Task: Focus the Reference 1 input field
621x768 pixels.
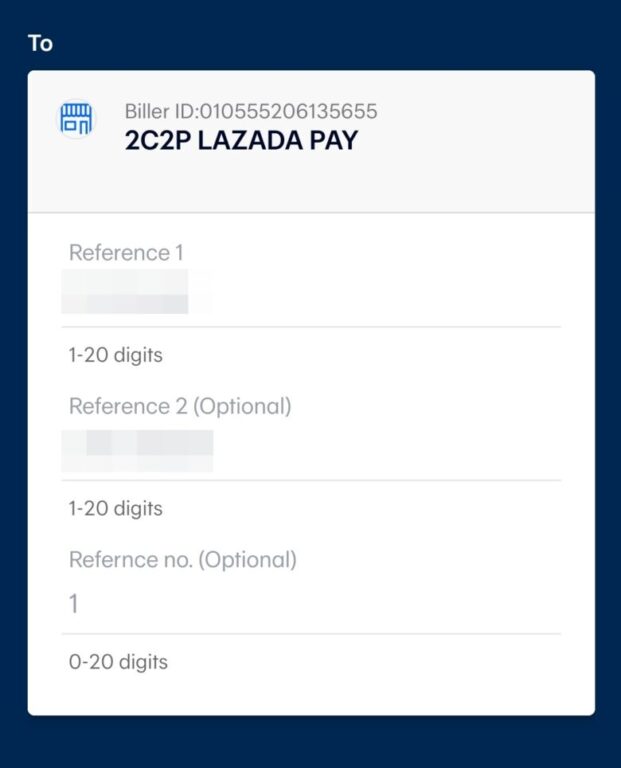Action: (x=310, y=293)
